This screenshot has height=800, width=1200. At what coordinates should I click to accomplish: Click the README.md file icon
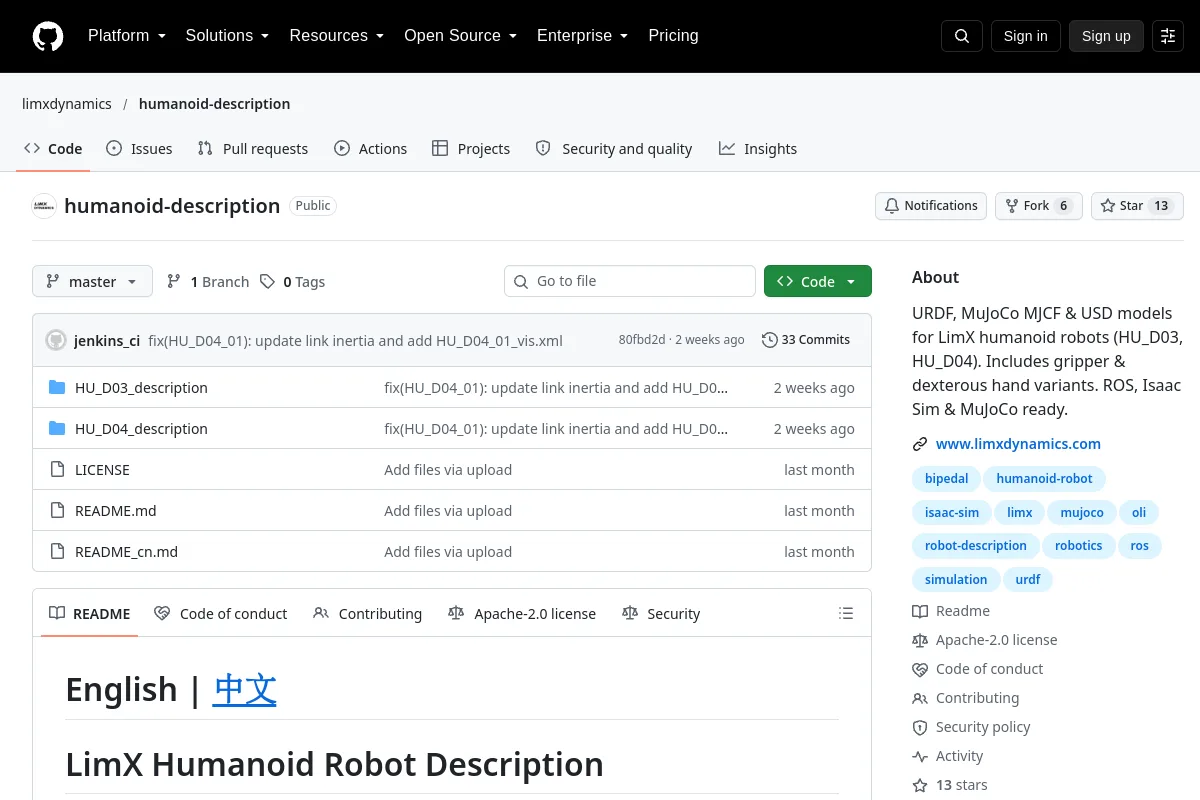(57, 511)
